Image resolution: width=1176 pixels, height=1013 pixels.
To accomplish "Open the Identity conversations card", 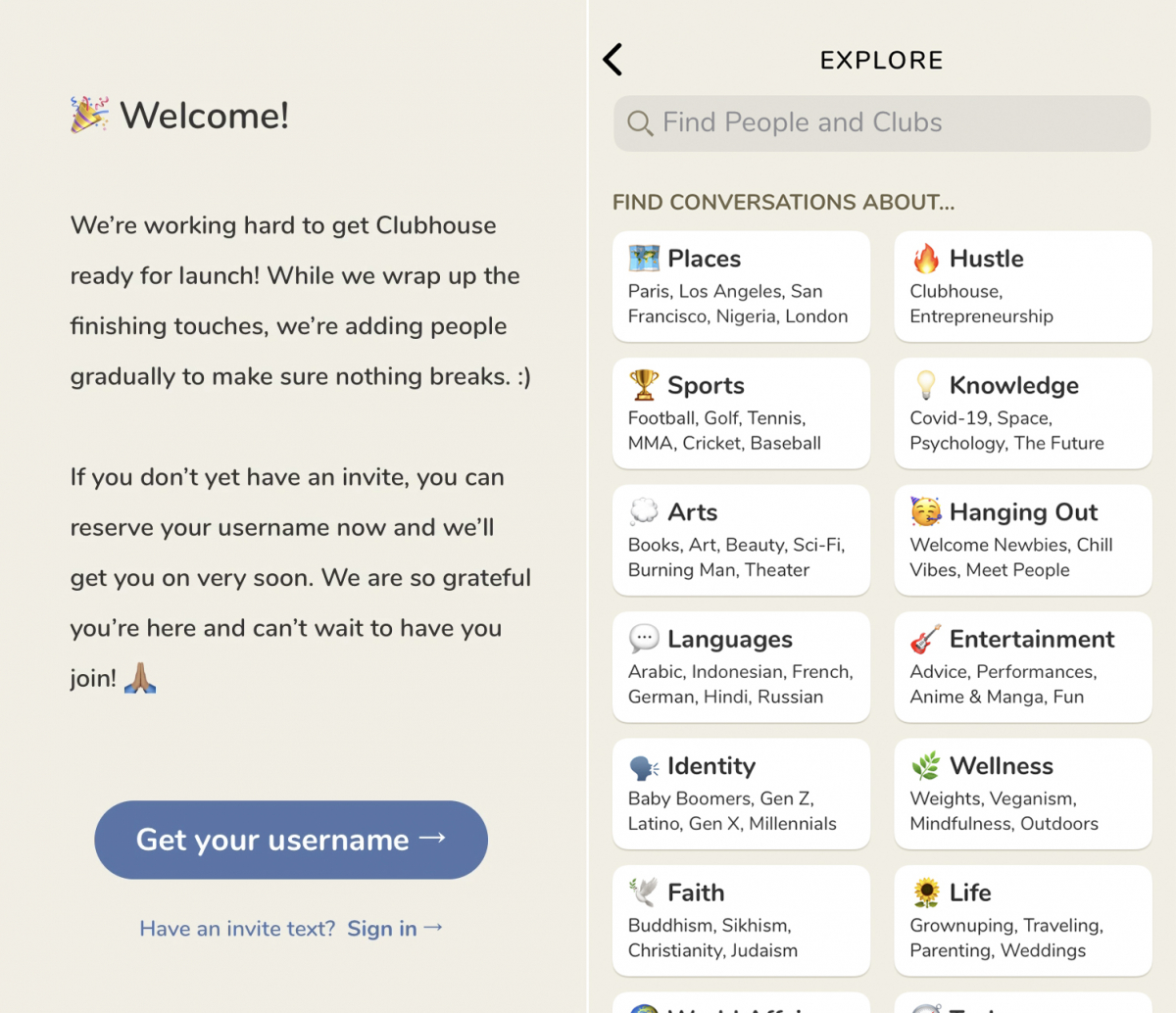I will (x=741, y=794).
